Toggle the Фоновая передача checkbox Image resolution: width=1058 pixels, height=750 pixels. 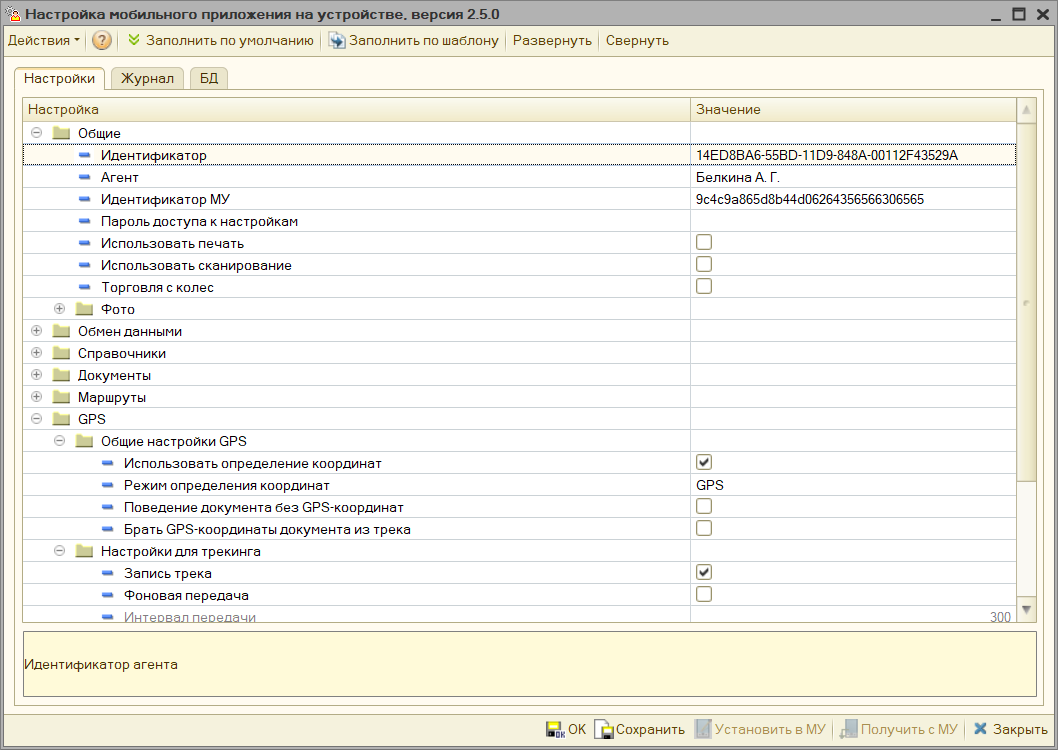coord(704,594)
